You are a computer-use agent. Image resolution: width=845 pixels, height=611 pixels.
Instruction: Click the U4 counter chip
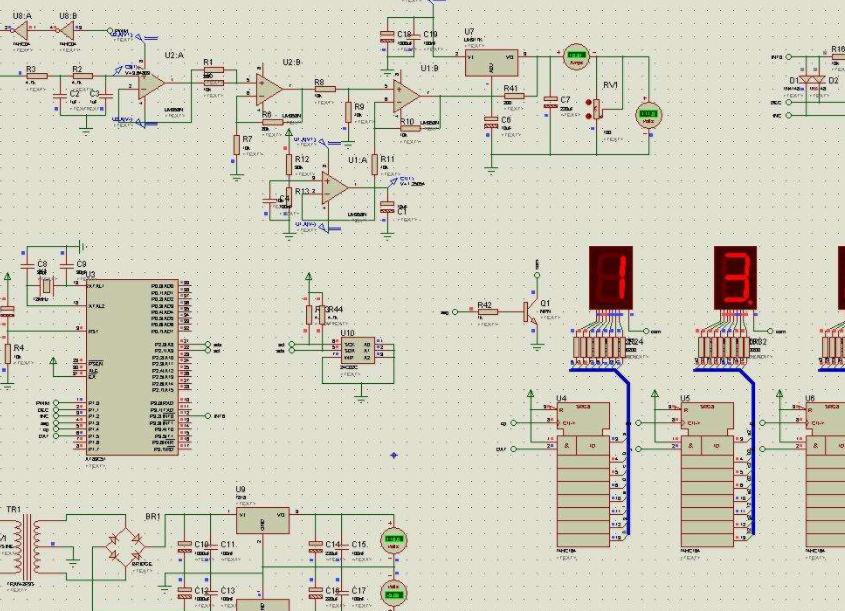(583, 474)
